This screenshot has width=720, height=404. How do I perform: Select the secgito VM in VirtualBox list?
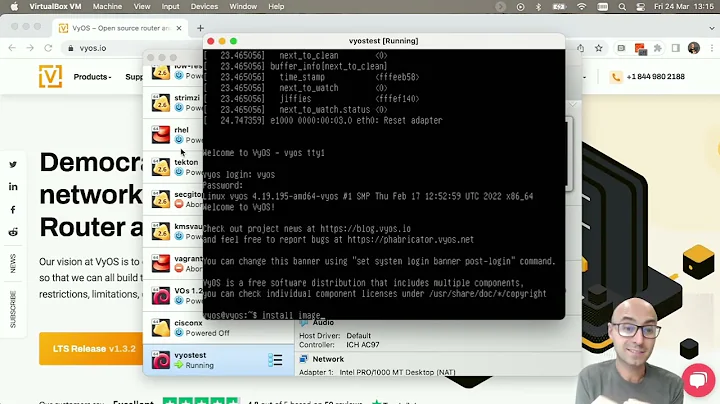[174, 199]
